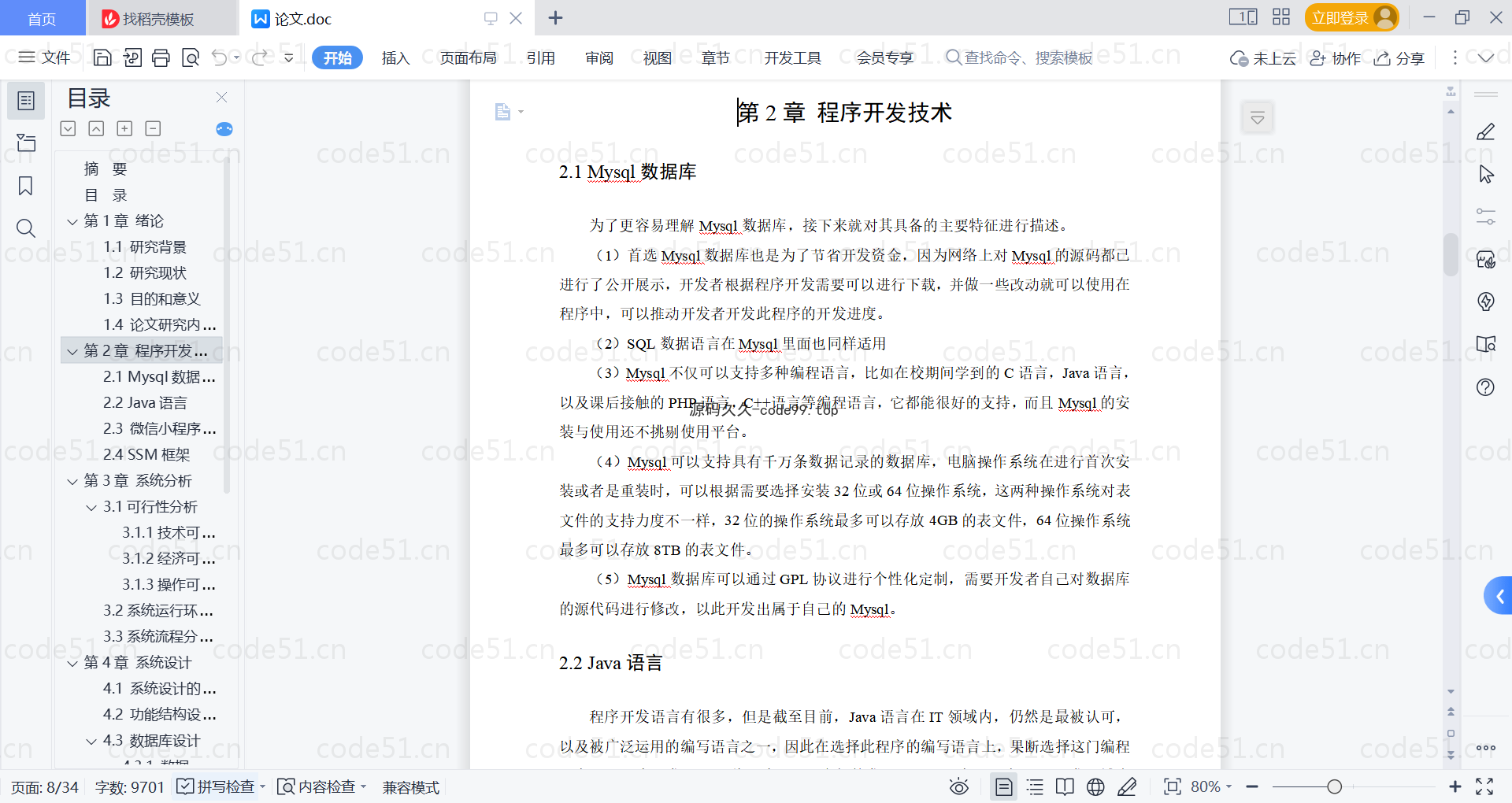
Task: Click the zoom out minus button
Action: click(1252, 786)
